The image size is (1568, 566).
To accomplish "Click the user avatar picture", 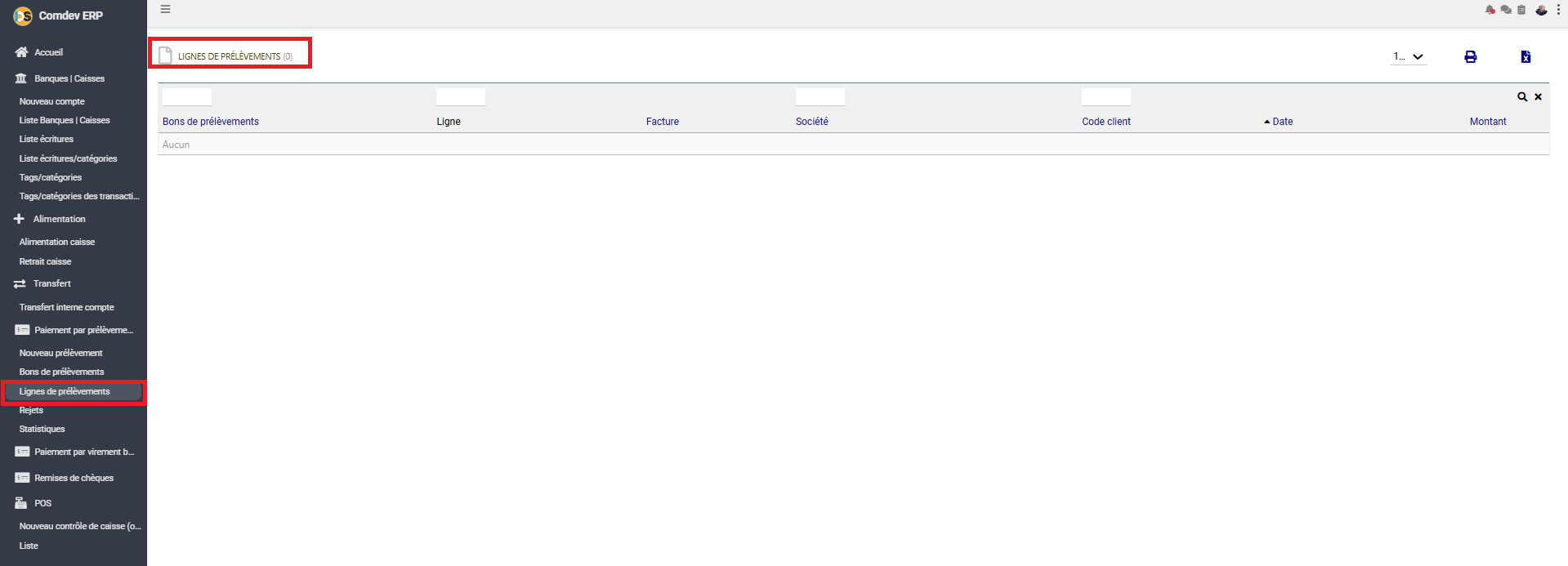I will (x=1541, y=10).
